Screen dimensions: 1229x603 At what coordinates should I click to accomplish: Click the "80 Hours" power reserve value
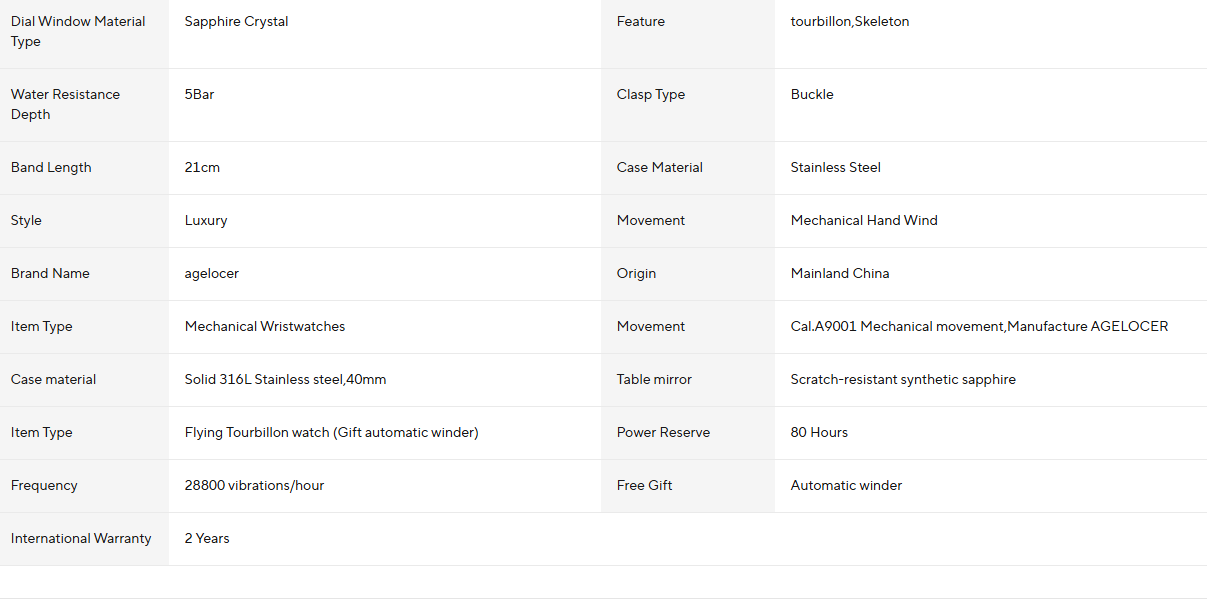[x=819, y=433]
